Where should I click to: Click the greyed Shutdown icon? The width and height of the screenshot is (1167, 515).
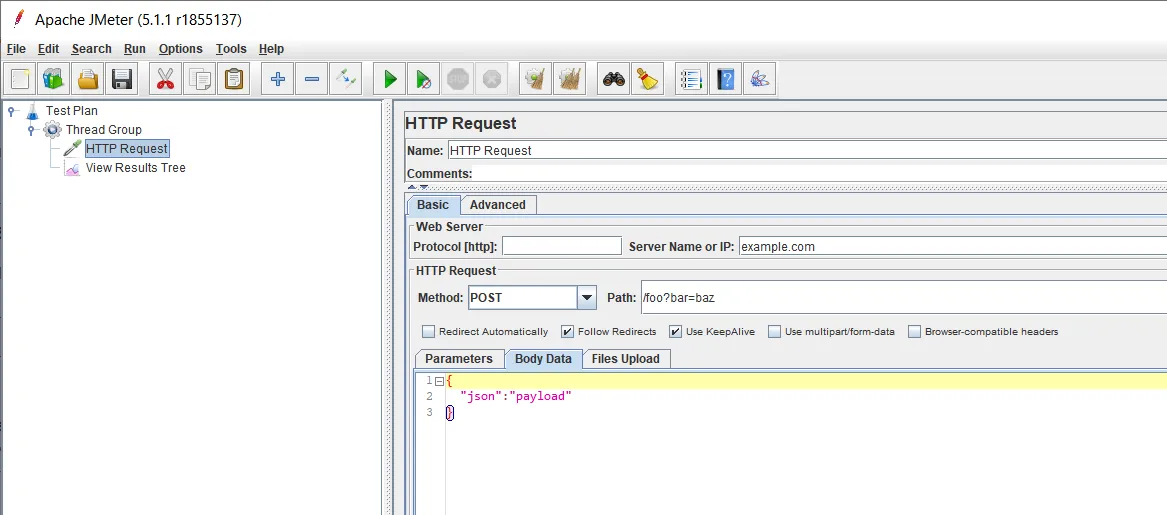point(492,78)
